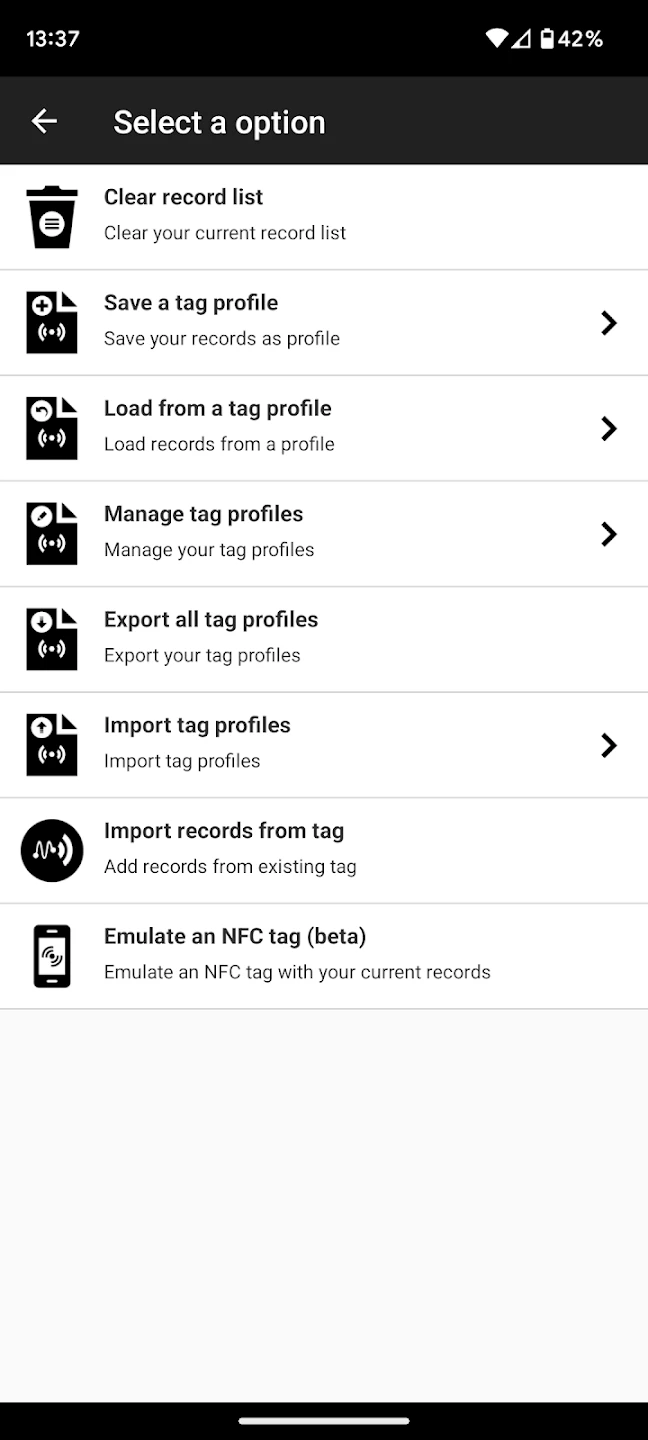The height and width of the screenshot is (1440, 648).
Task: Open the Load from a tag profile chevron
Action: pos(608,428)
